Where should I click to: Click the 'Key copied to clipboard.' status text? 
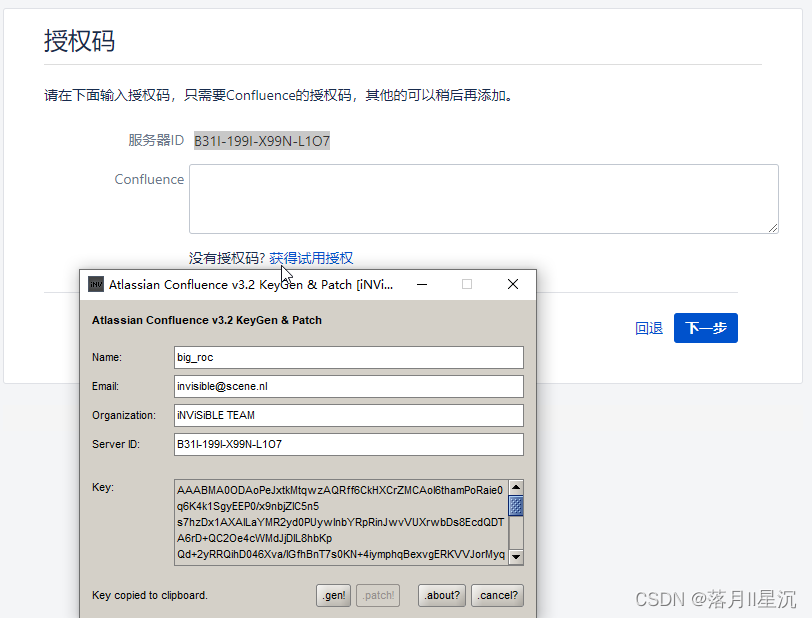pos(150,596)
